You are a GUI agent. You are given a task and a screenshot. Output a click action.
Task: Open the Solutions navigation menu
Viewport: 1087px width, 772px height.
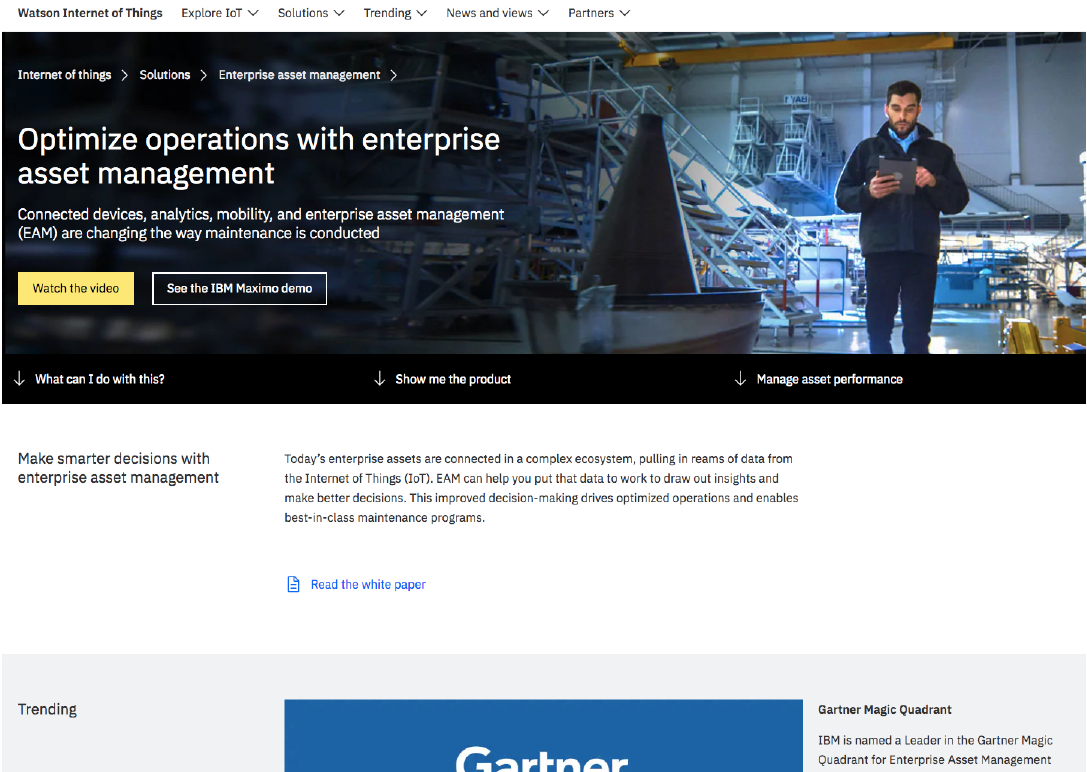point(311,13)
